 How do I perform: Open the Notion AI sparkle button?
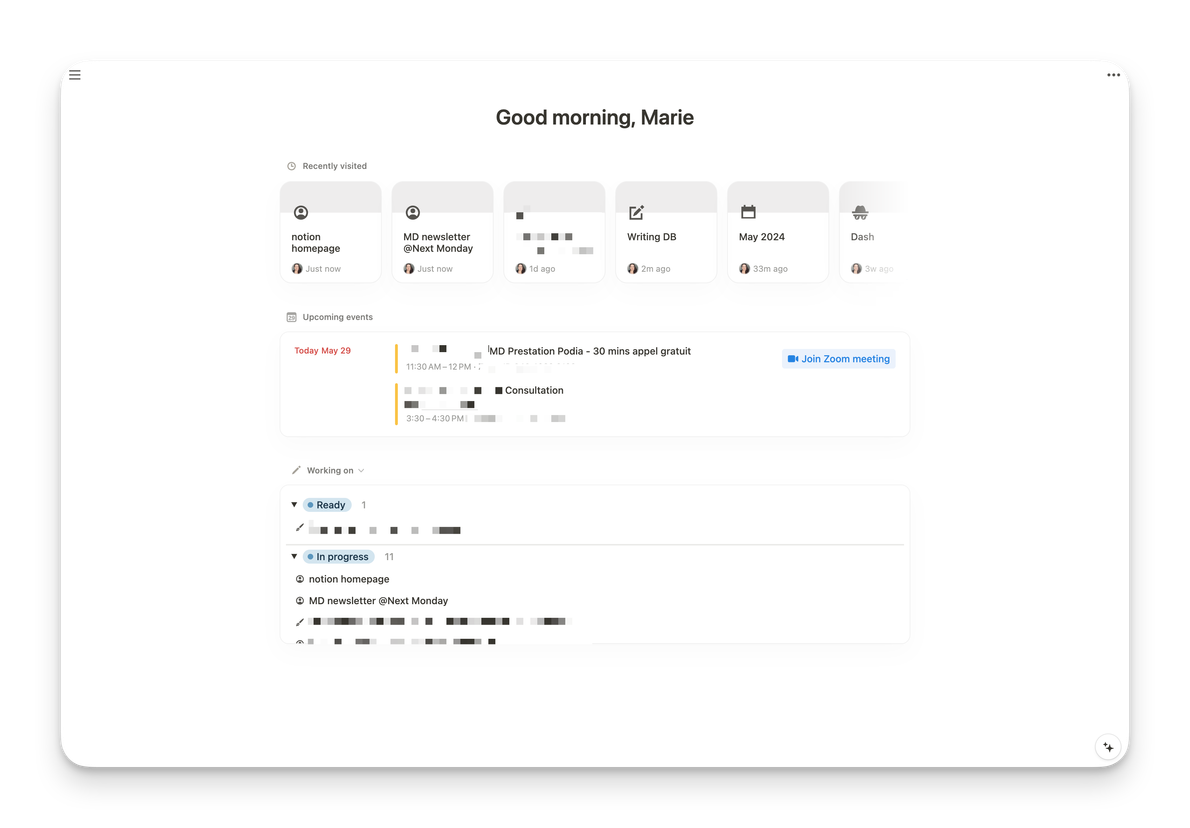tap(1107, 747)
